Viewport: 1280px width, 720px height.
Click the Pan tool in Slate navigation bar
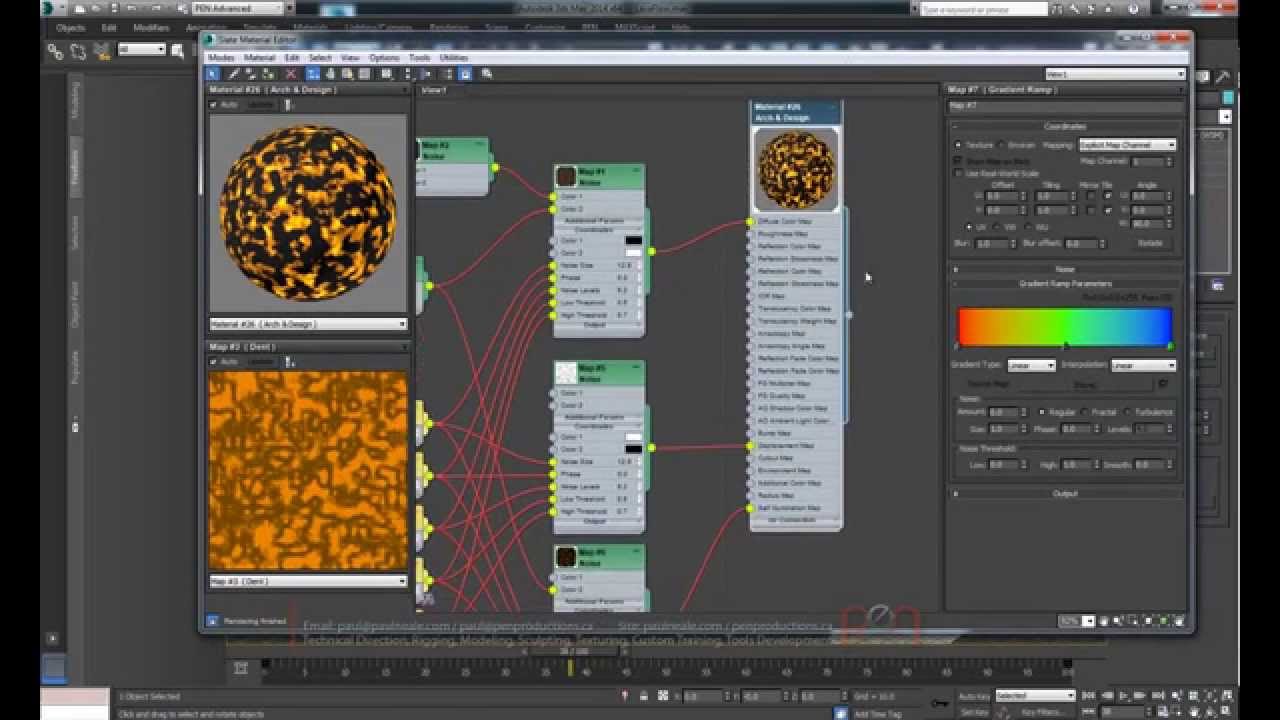tap(1104, 621)
